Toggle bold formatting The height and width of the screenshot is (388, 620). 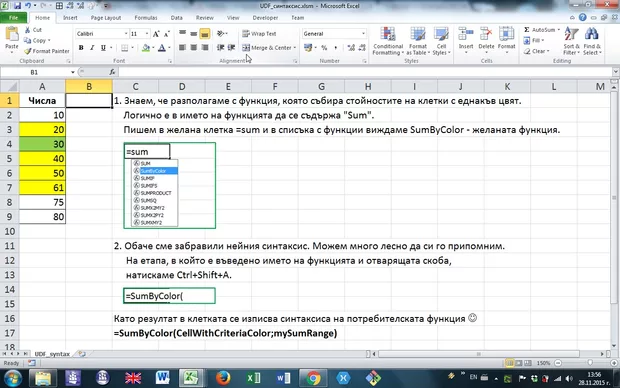click(81, 48)
